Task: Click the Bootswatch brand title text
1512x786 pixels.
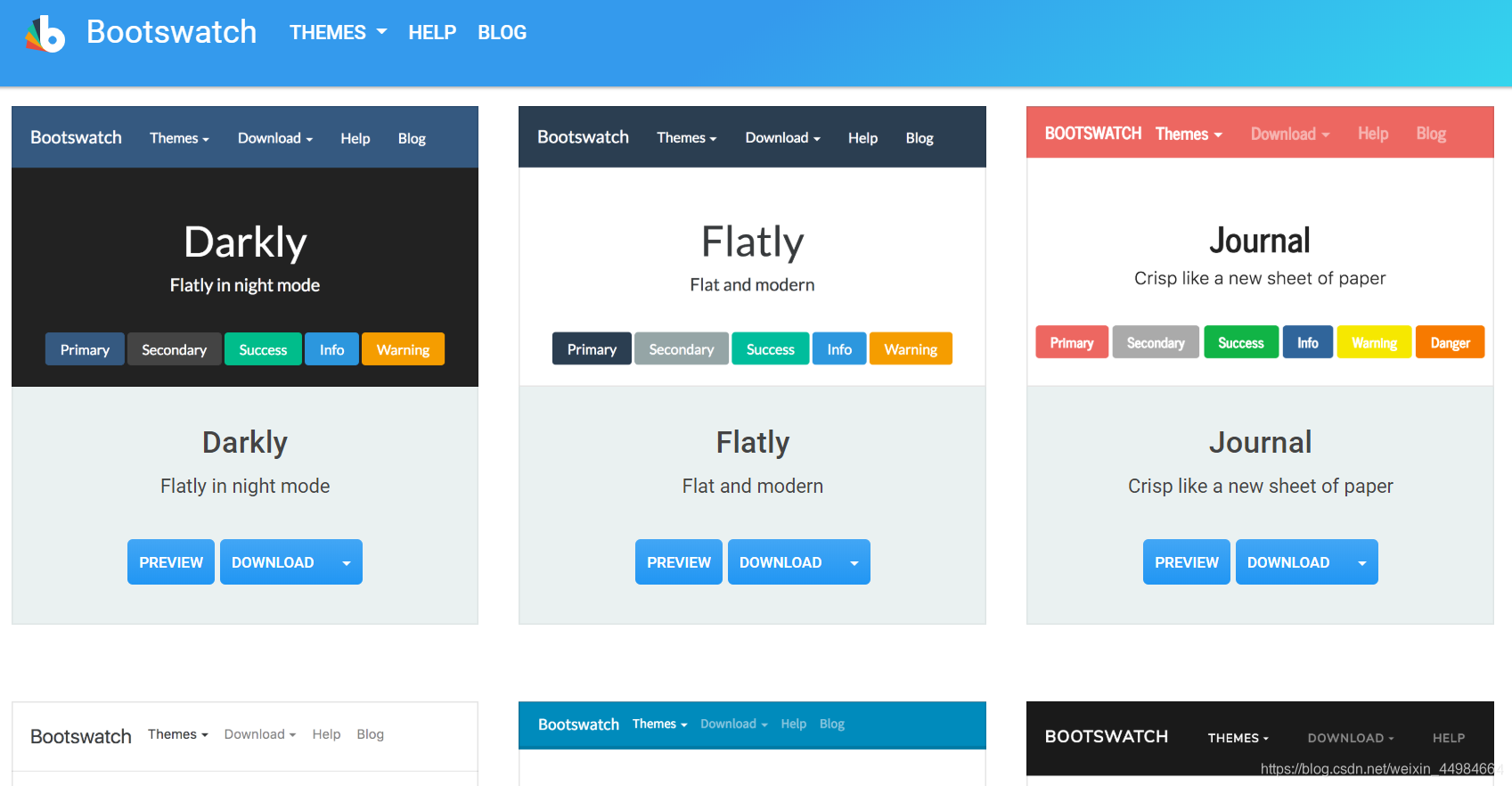Action: [171, 32]
